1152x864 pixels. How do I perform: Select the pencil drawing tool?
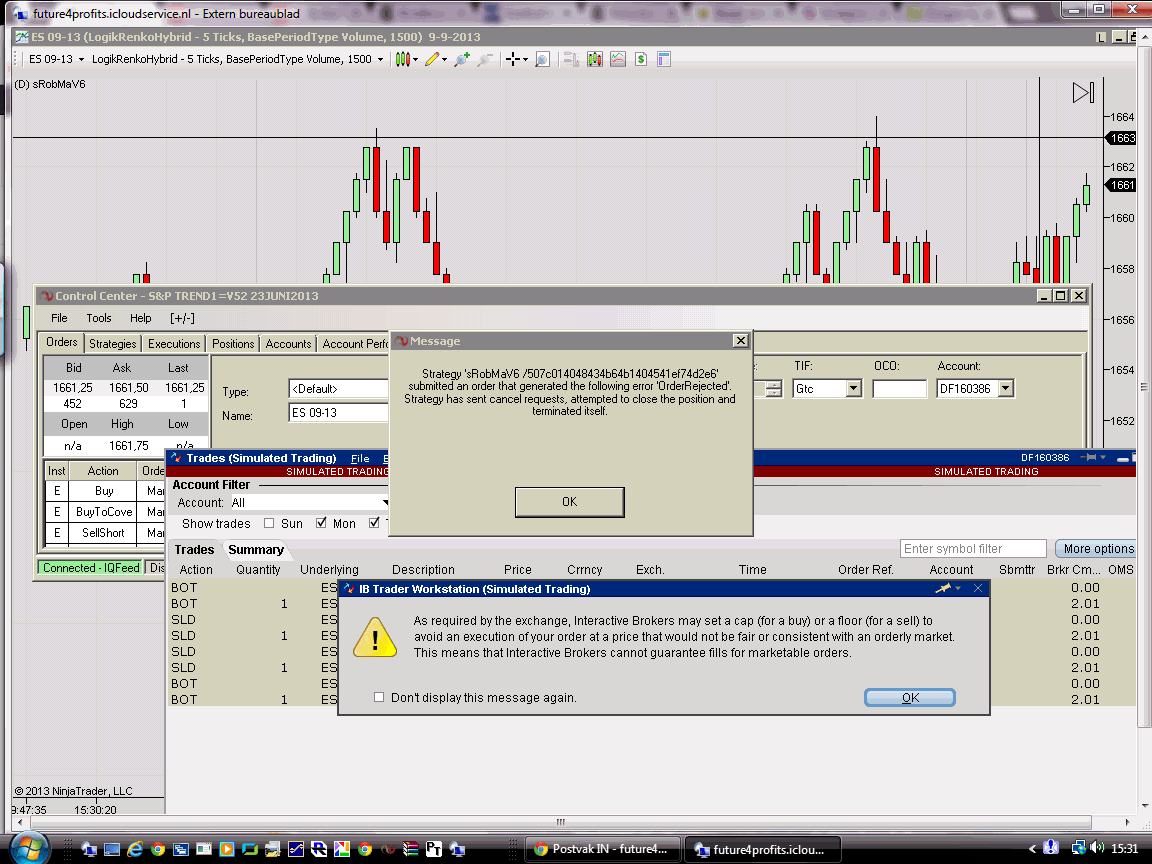pyautogui.click(x=432, y=59)
